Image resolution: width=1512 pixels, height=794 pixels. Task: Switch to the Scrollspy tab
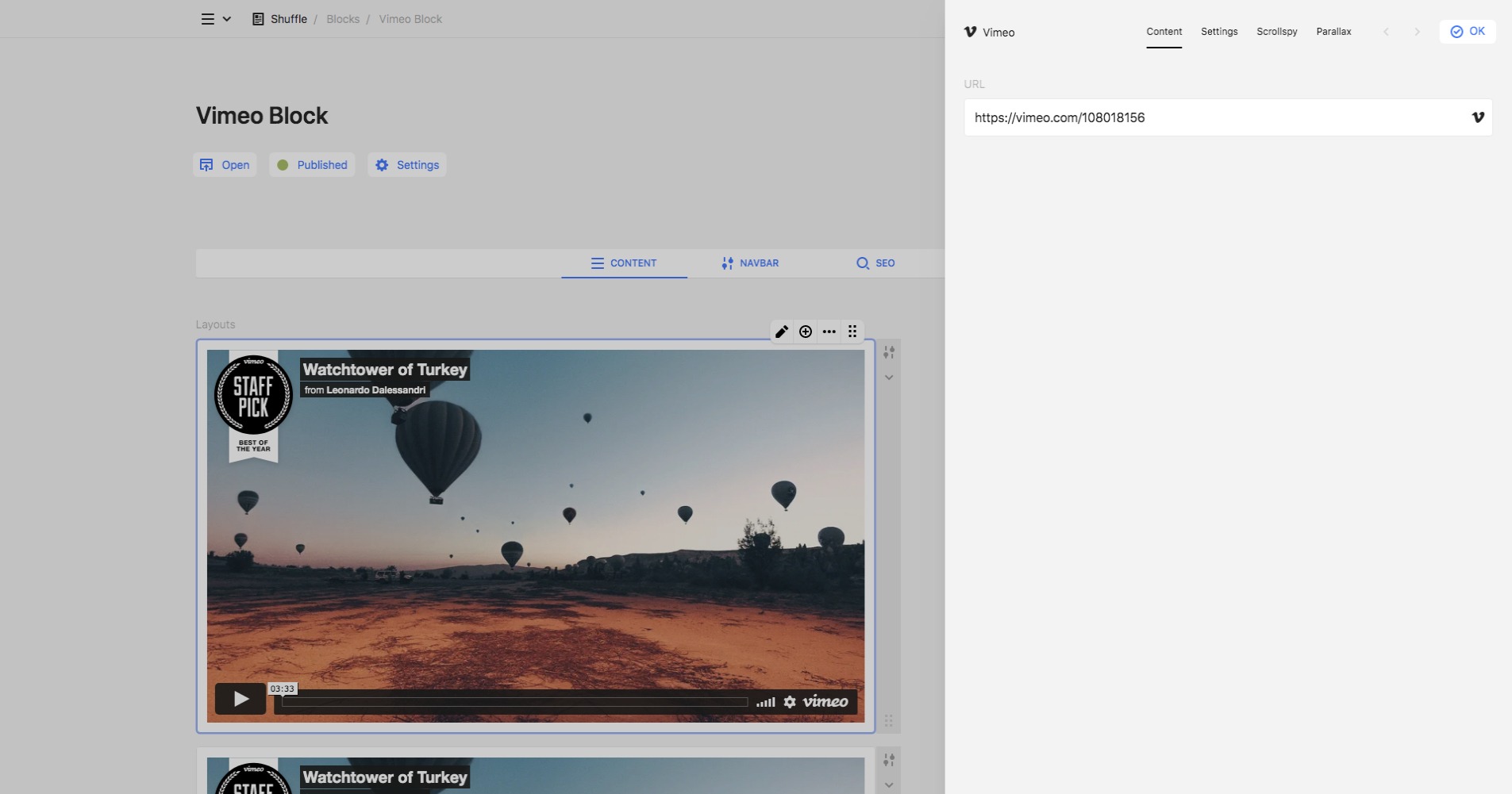[1276, 32]
